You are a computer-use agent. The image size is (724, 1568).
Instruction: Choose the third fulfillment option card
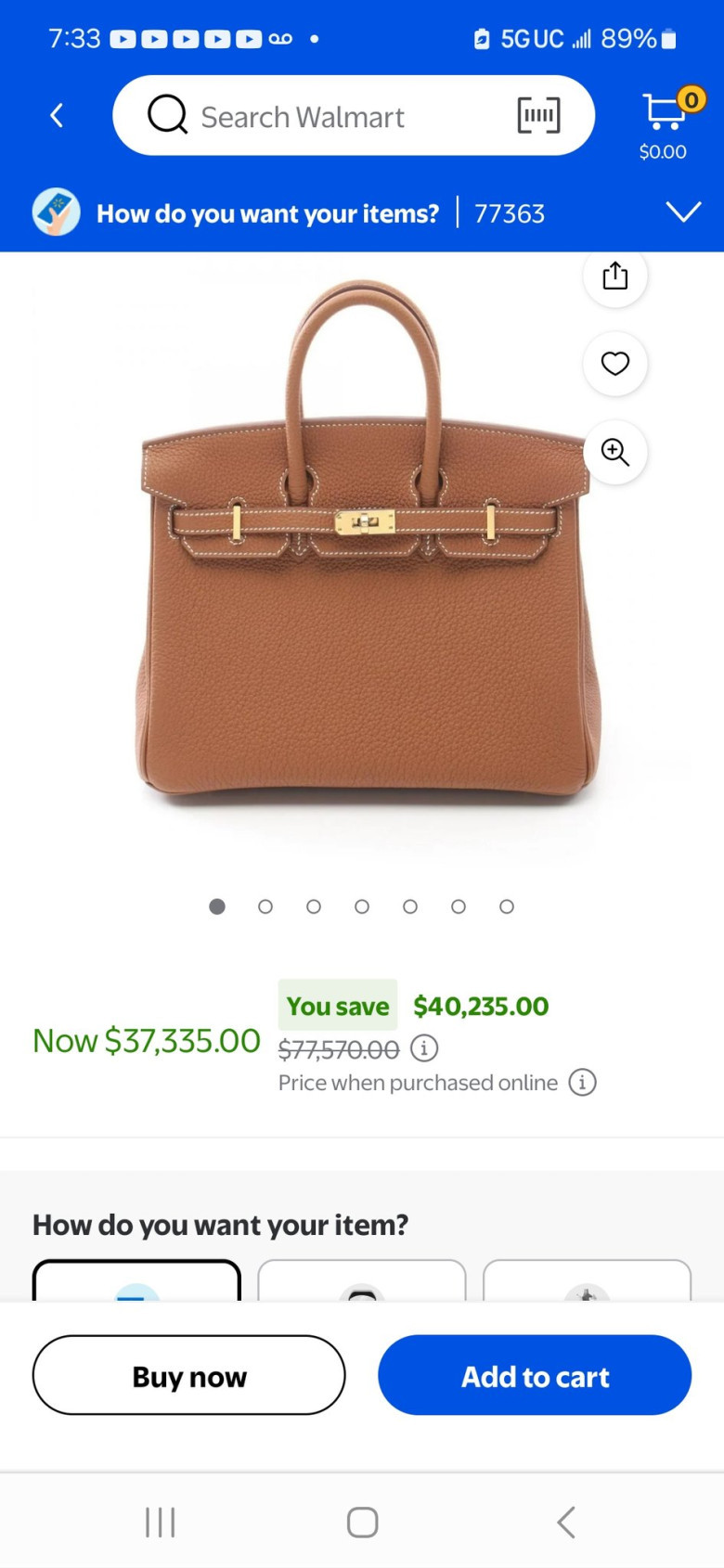click(588, 1280)
